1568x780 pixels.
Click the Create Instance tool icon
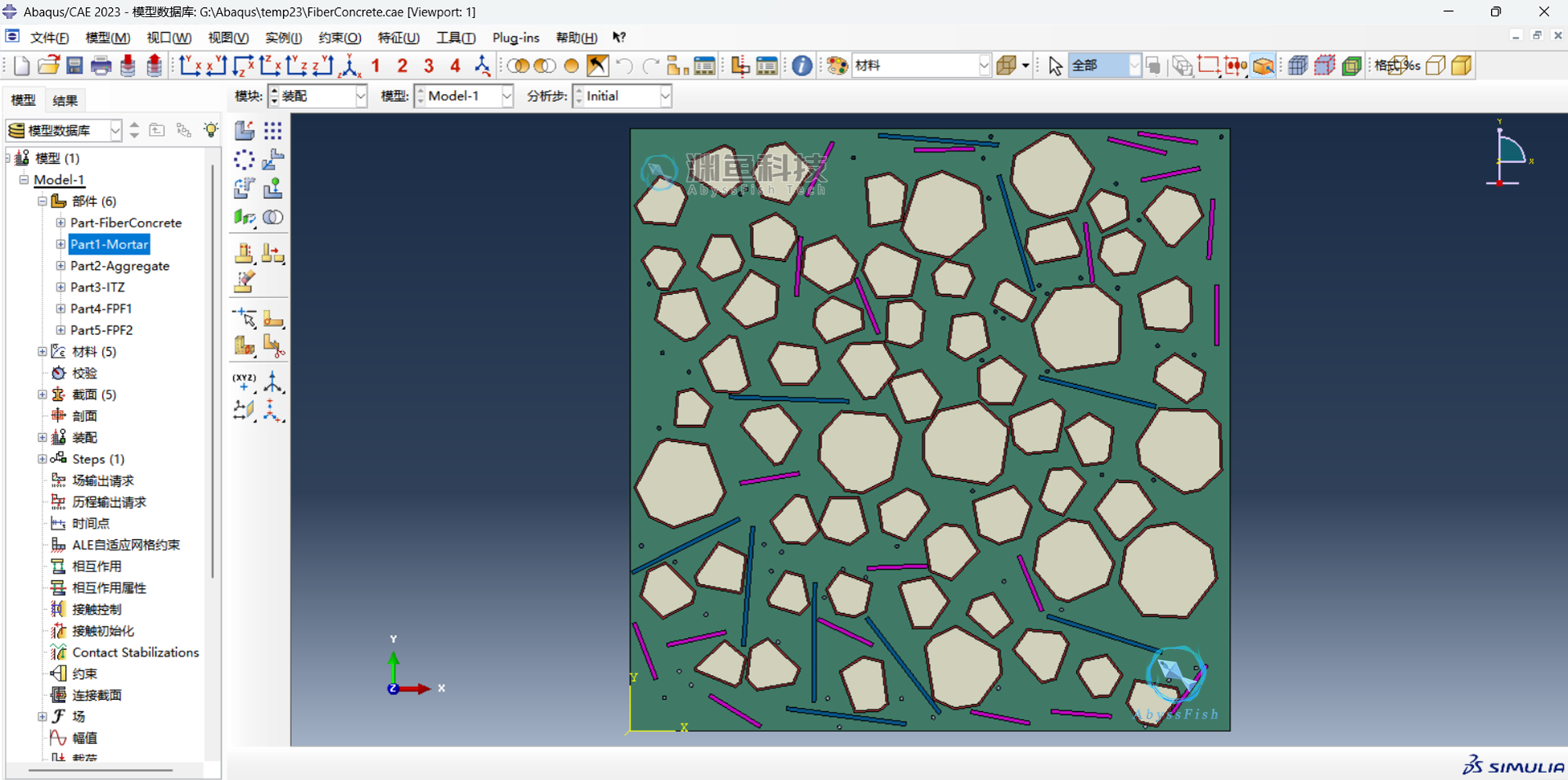[x=245, y=130]
